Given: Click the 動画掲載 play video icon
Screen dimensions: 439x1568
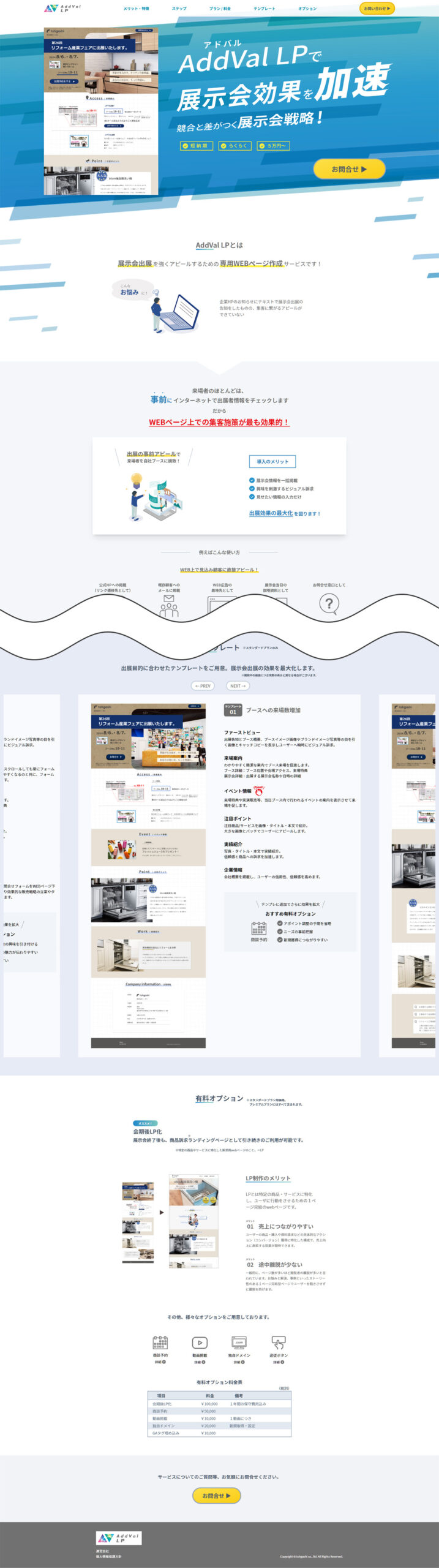Looking at the screenshot, I should tap(200, 1343).
